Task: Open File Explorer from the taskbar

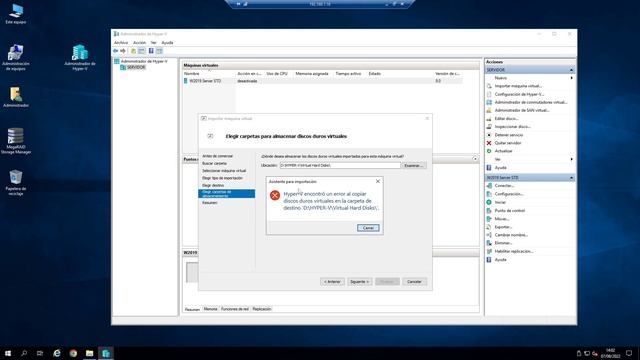Action: click(x=89, y=353)
